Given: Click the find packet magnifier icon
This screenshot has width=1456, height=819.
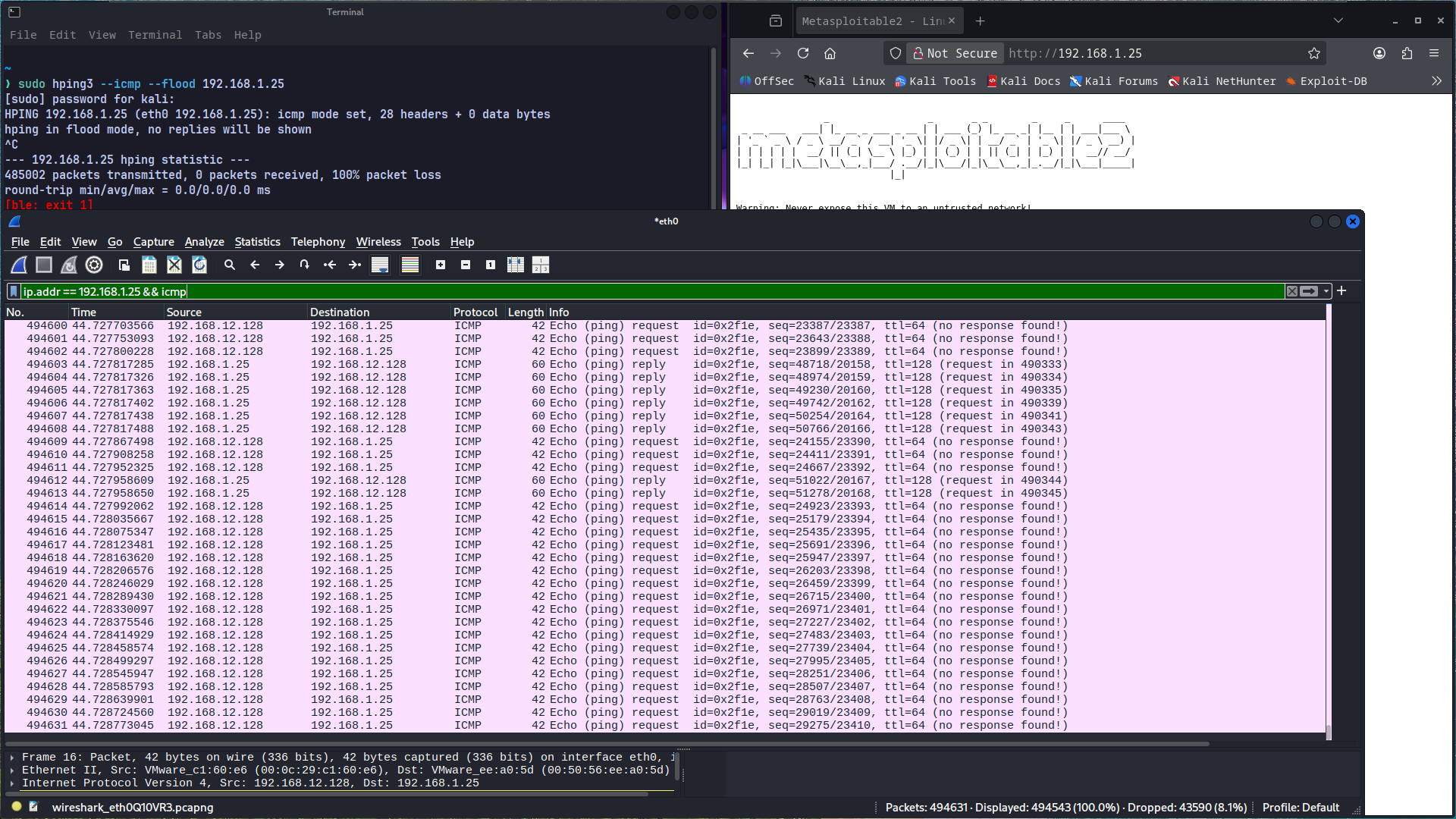Looking at the screenshot, I should (x=230, y=265).
